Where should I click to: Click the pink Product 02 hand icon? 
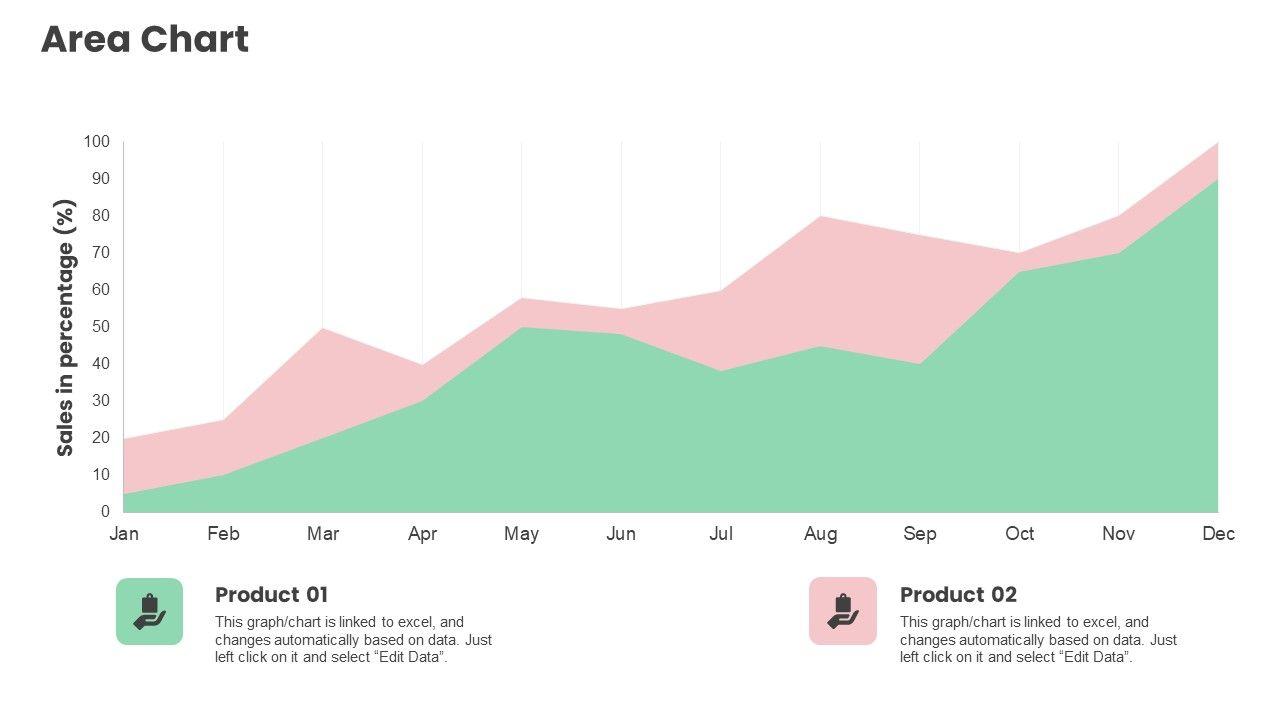coord(842,611)
